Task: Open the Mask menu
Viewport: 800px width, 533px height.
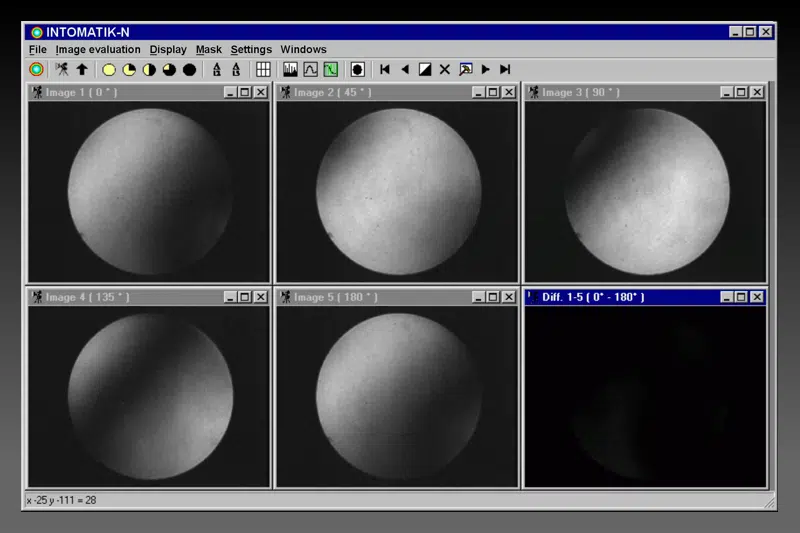Action: pyautogui.click(x=208, y=49)
